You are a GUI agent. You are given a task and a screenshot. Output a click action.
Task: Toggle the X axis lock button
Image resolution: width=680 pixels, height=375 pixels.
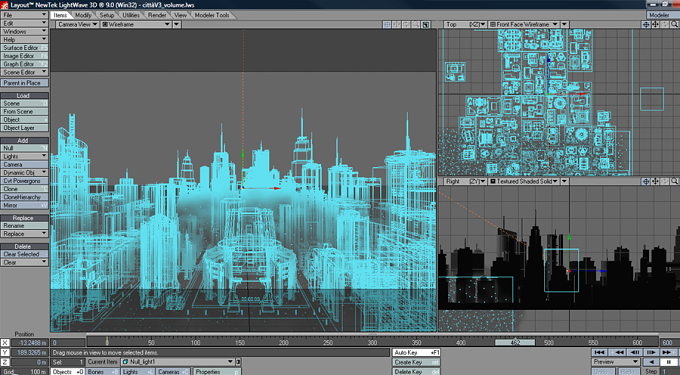(x=5, y=342)
